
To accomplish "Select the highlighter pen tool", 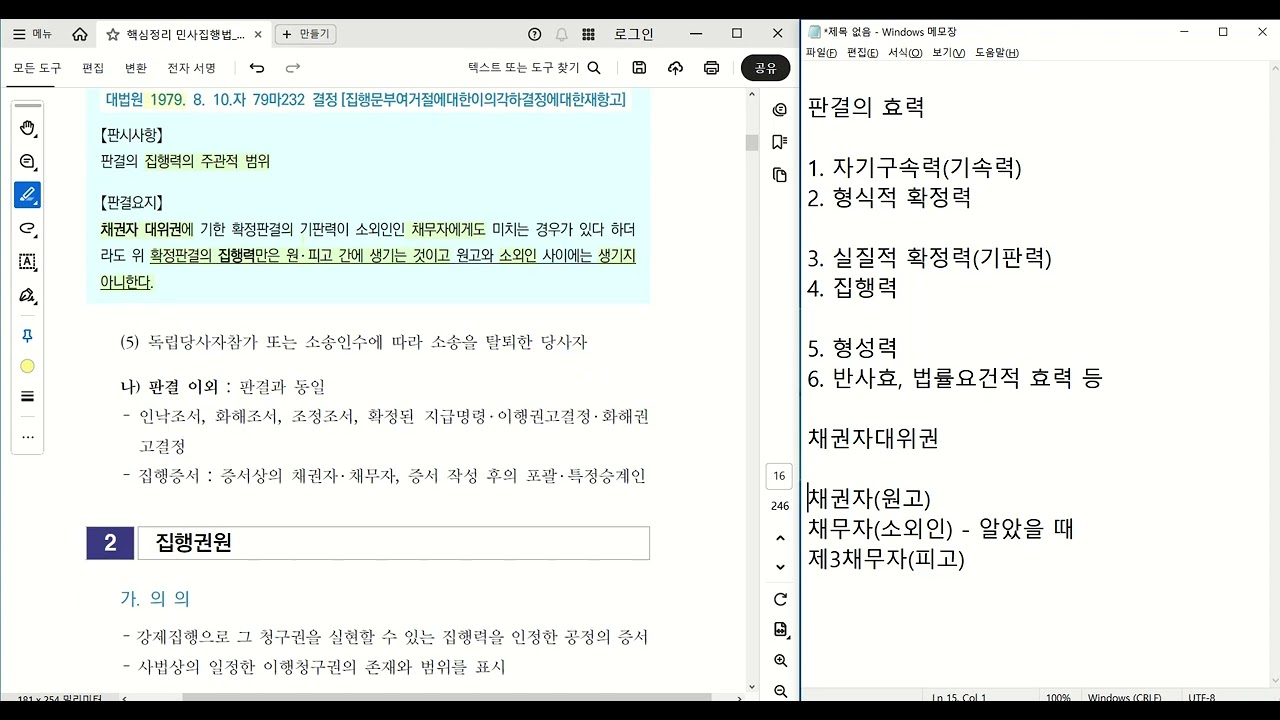I will 28,195.
